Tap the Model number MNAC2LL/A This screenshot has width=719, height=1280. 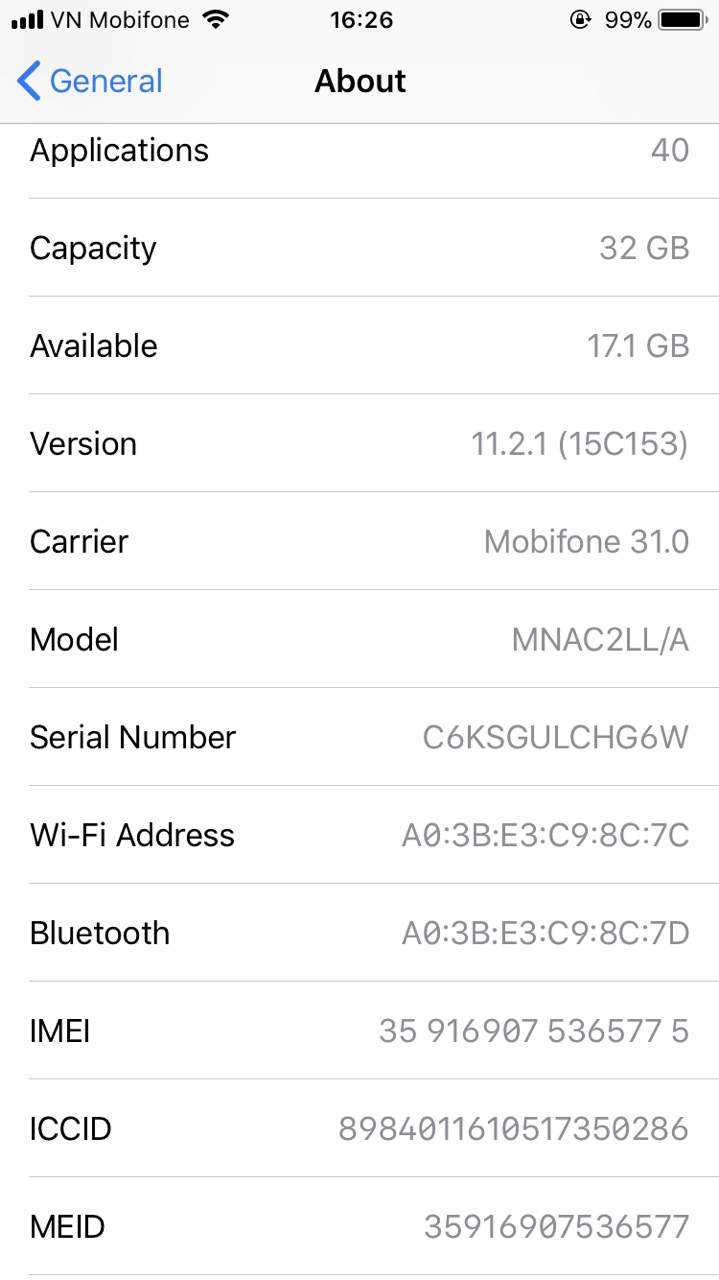[600, 640]
